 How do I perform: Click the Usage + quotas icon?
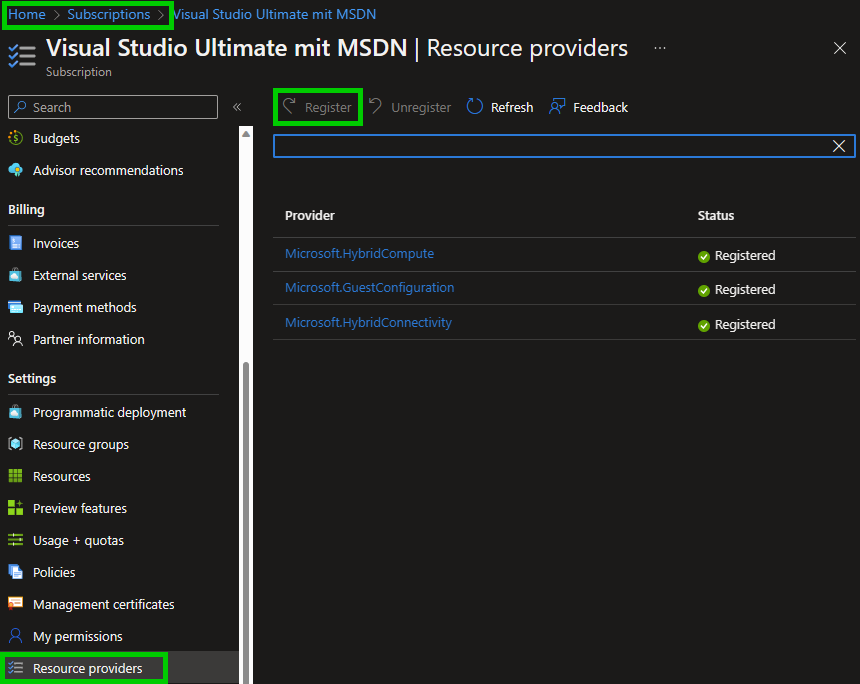(15, 540)
